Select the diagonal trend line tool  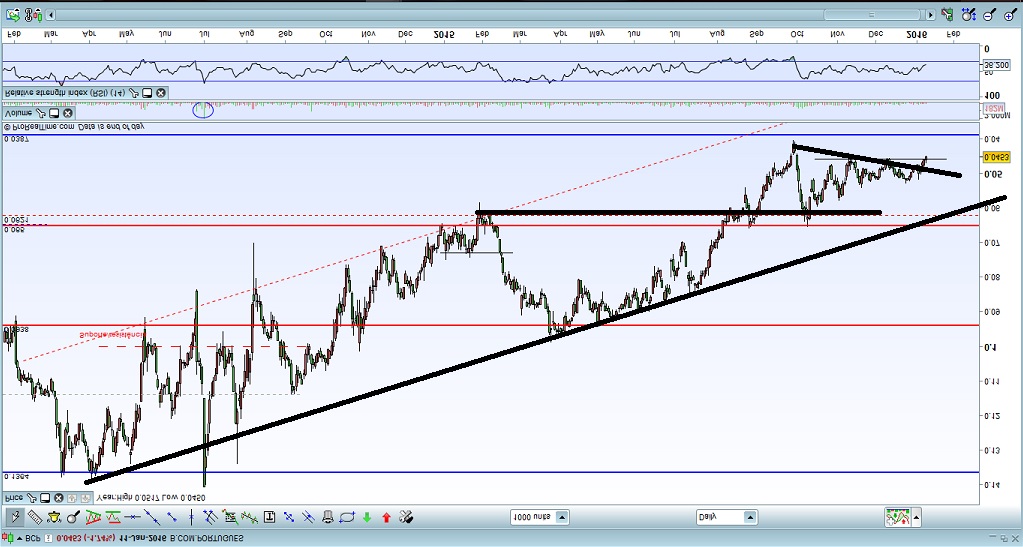(152, 518)
